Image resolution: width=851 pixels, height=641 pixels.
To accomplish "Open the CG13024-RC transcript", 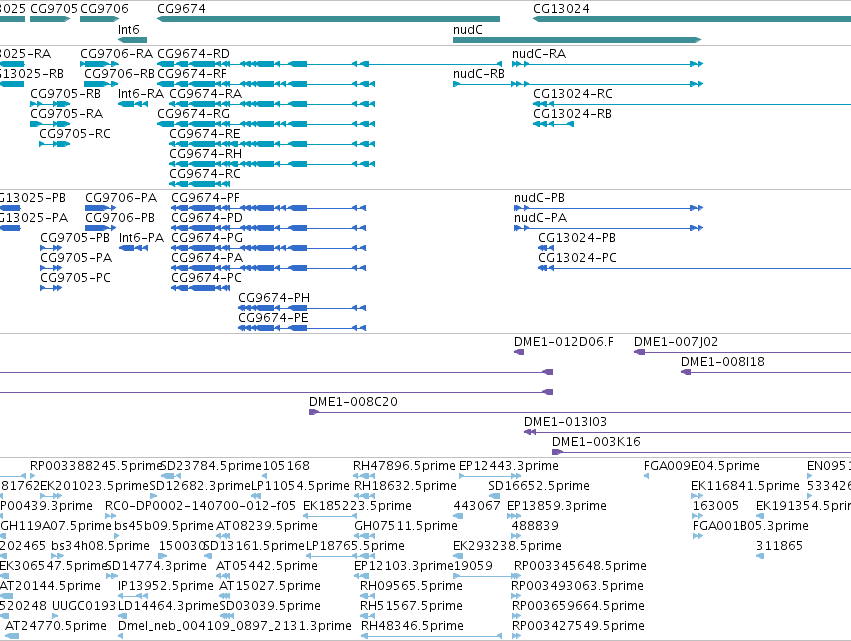I will pyautogui.click(x=573, y=94).
